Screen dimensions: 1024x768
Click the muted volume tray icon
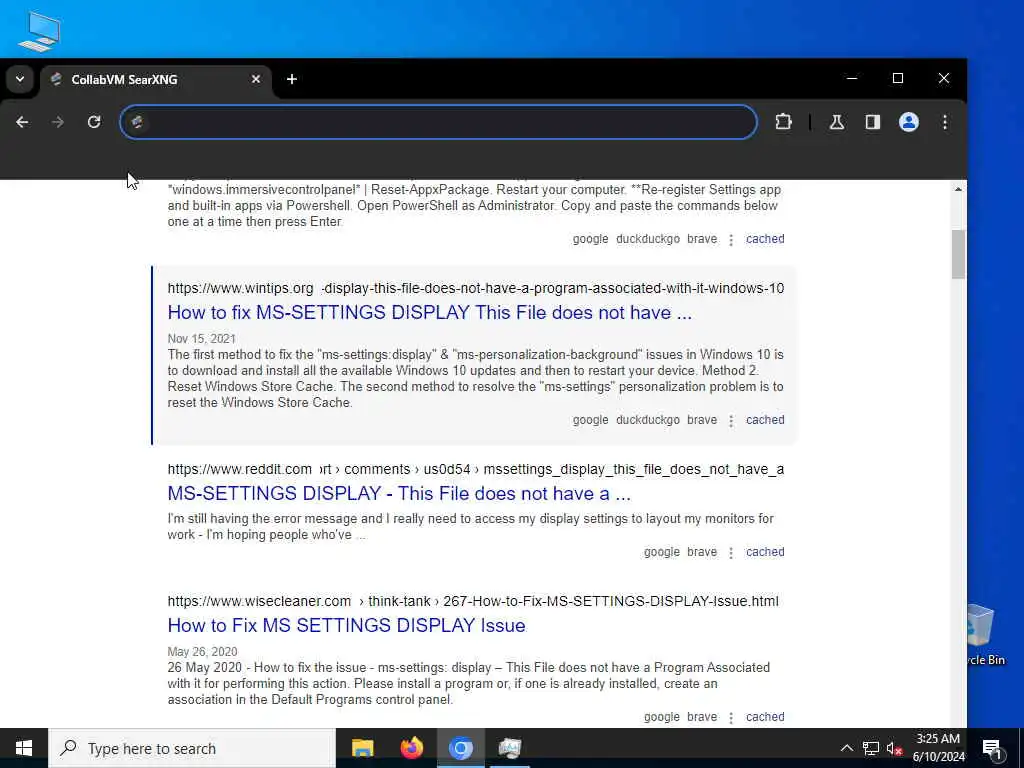(x=894, y=748)
